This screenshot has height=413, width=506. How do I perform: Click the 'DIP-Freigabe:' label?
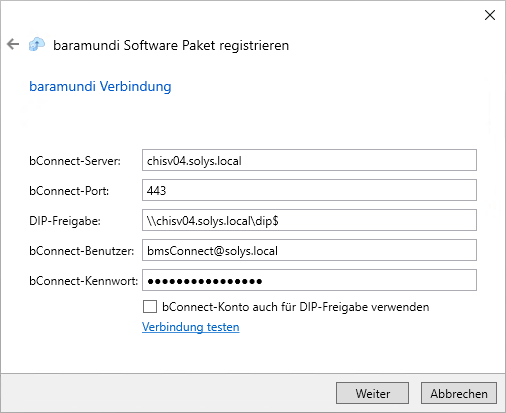tap(65, 221)
